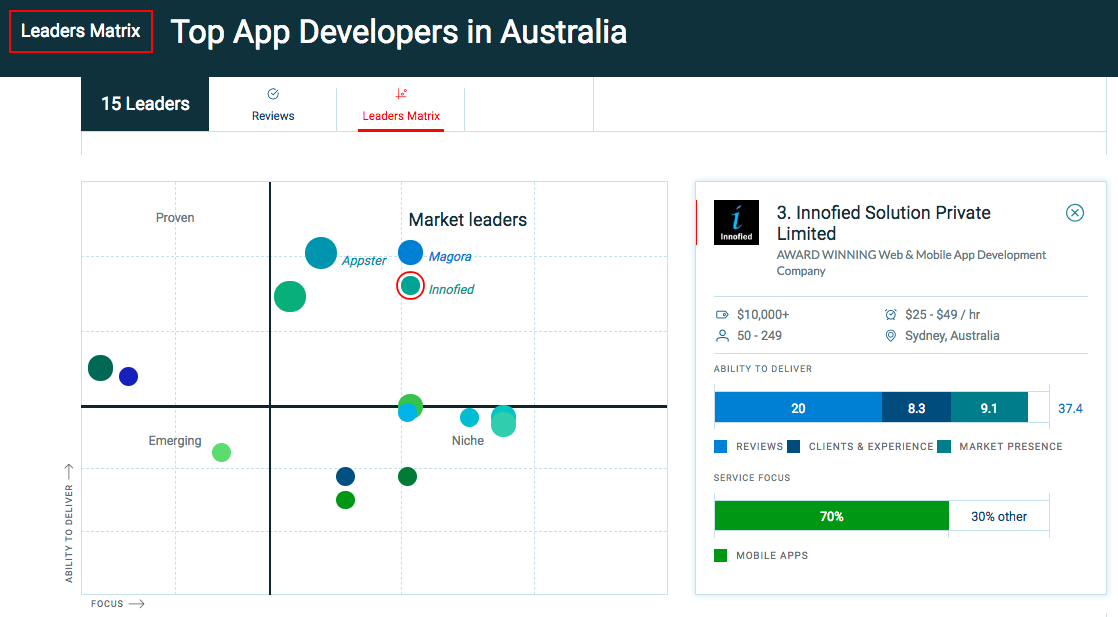1118x617 pixels.
Task: Click the Reviews score bar segment showing 20
Action: [798, 408]
